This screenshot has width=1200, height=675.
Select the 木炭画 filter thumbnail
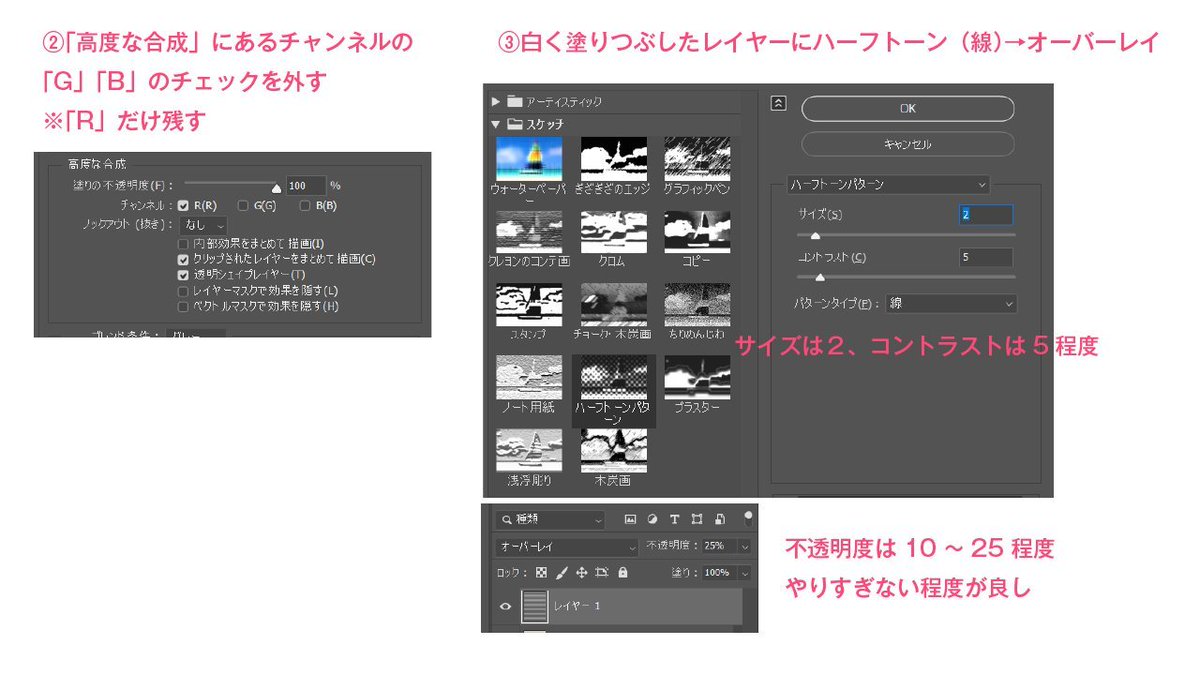click(x=614, y=451)
